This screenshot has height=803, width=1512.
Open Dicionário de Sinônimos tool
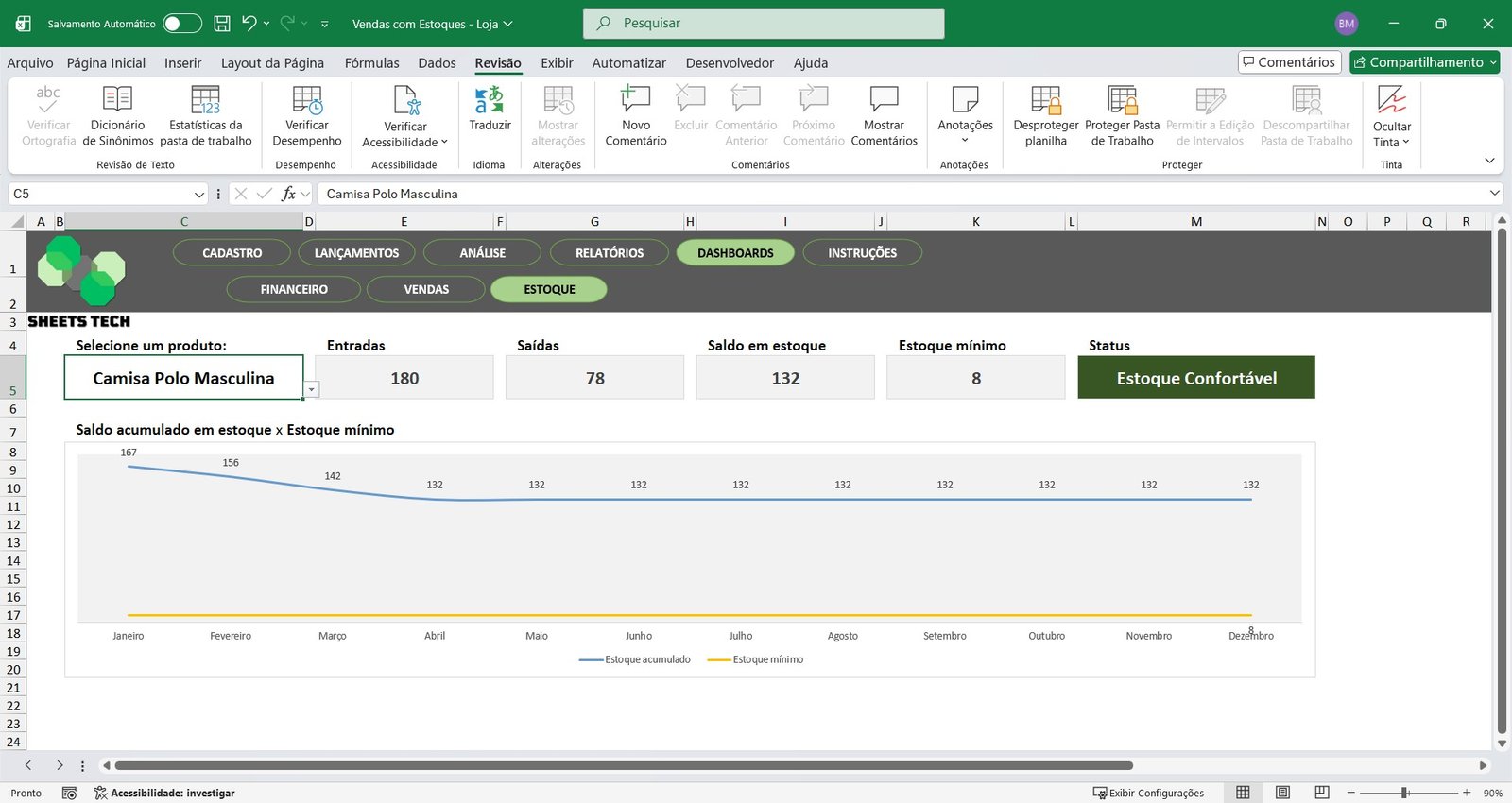[117, 100]
